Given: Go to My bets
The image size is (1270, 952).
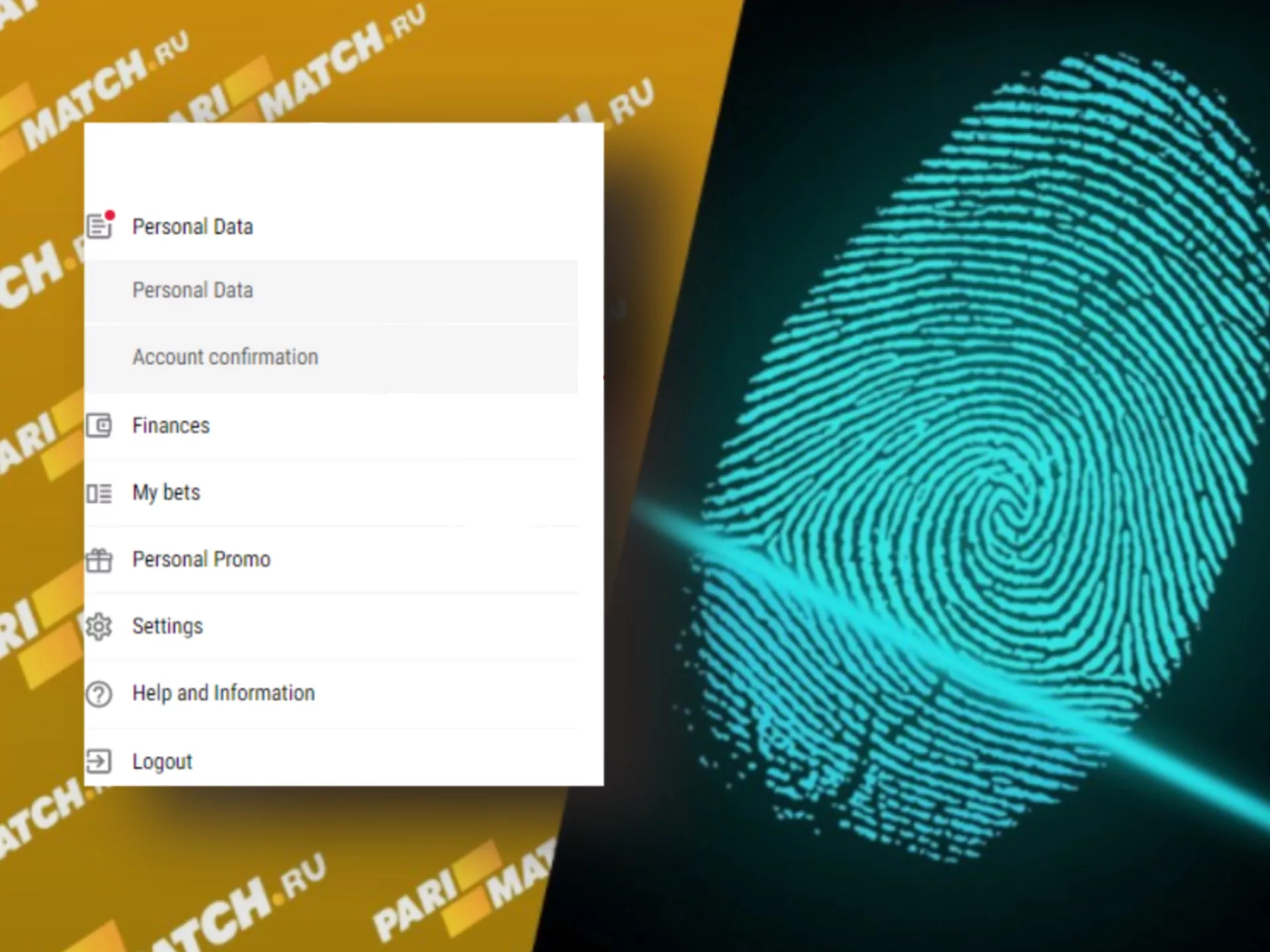Looking at the screenshot, I should pos(331,493).
